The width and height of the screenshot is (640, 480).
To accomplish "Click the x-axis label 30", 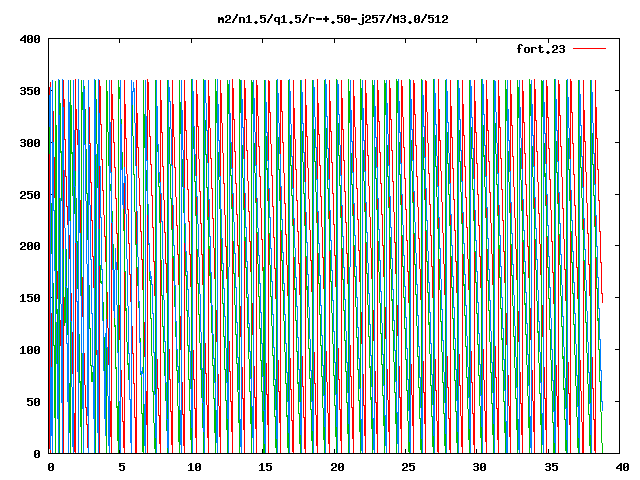I will [x=480, y=467].
